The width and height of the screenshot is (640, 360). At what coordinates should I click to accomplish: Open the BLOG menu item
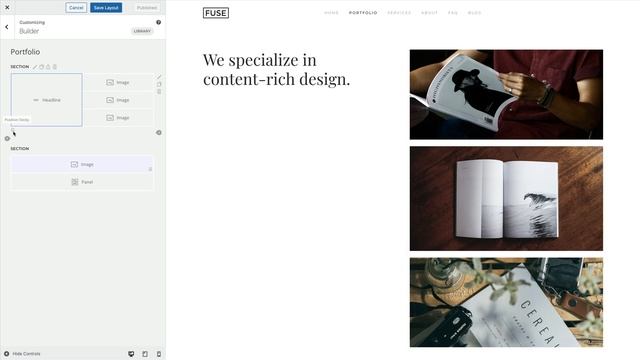475,13
